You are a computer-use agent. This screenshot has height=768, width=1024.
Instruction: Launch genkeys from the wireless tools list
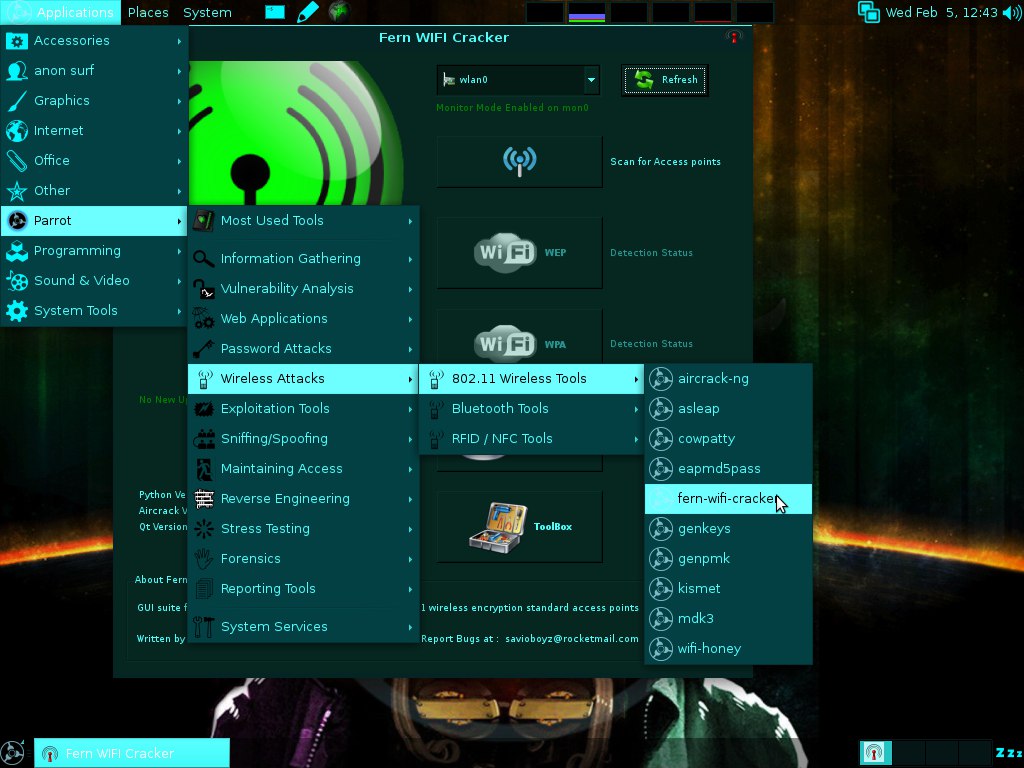click(728, 529)
